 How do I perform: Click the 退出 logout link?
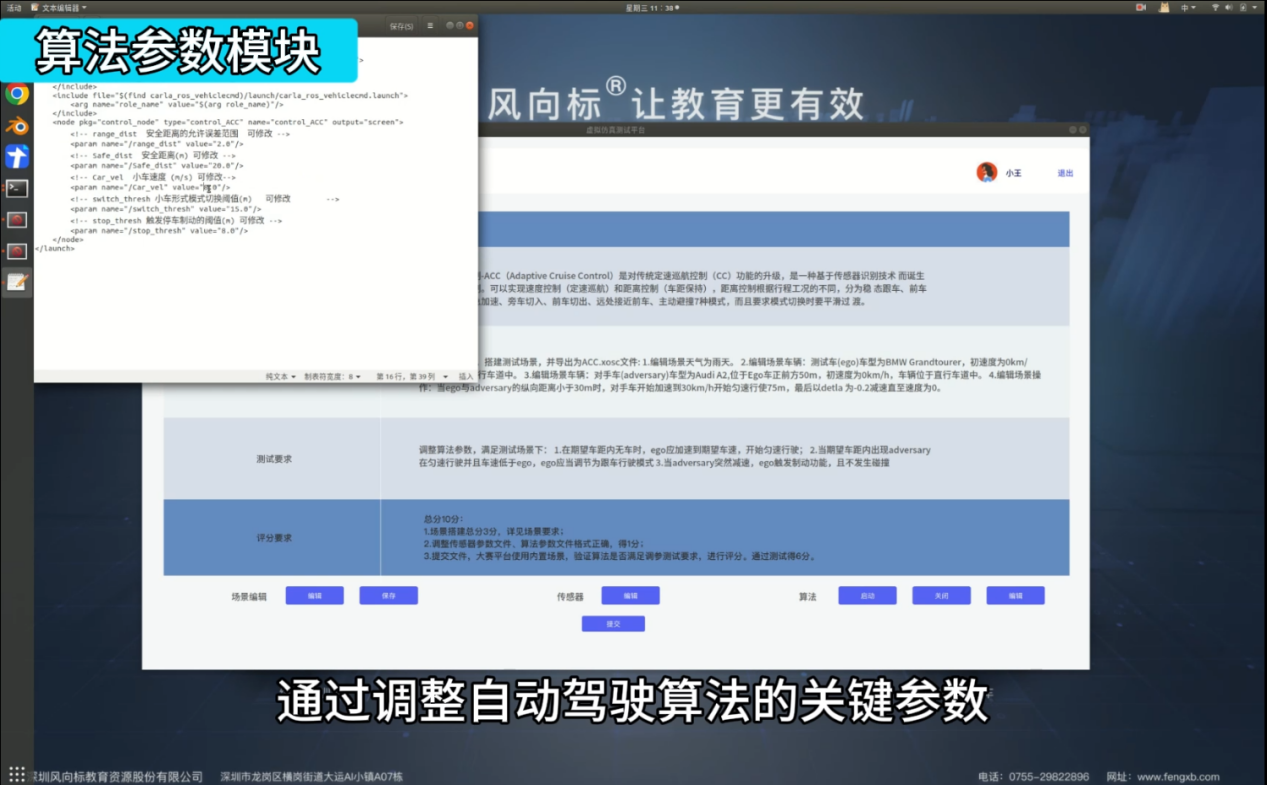(x=1064, y=173)
